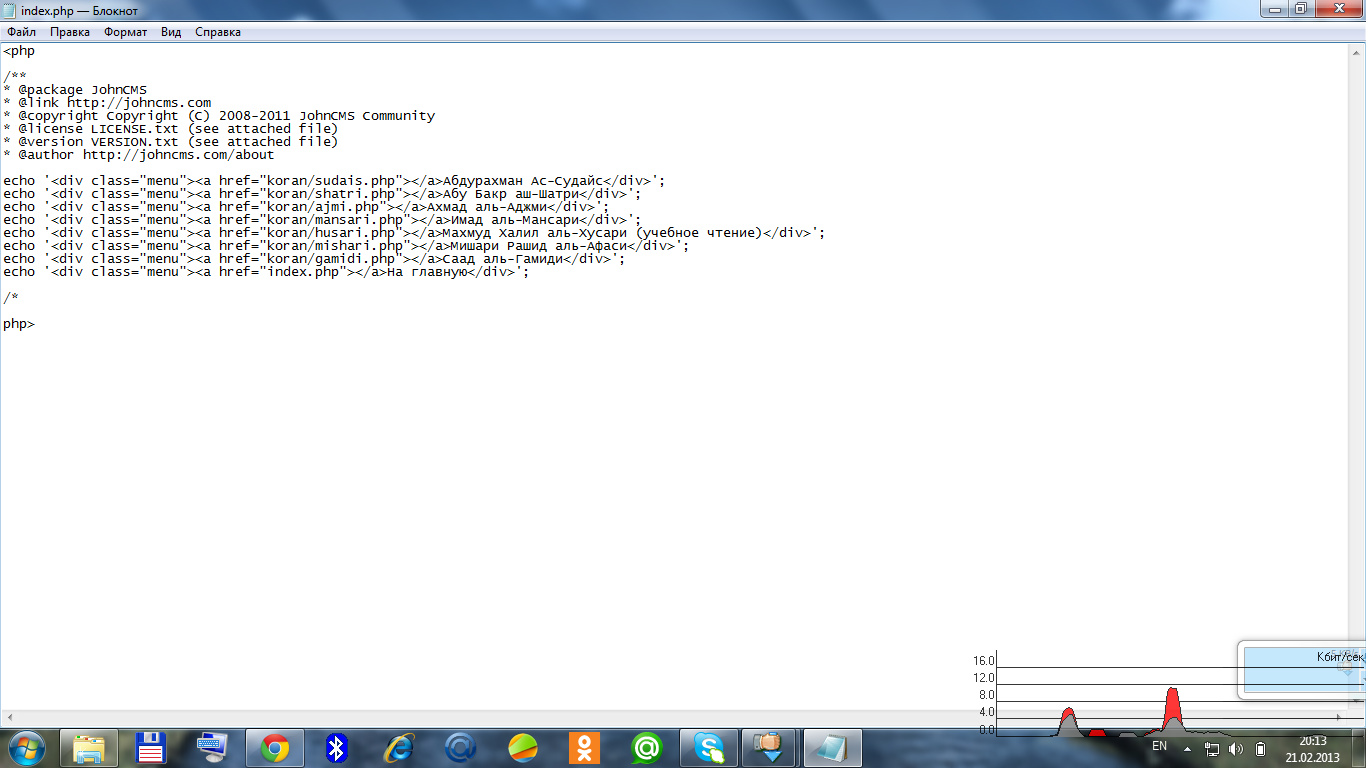This screenshot has width=1366, height=770.
Task: Open Odnoklassniki from the taskbar
Action: point(585,747)
